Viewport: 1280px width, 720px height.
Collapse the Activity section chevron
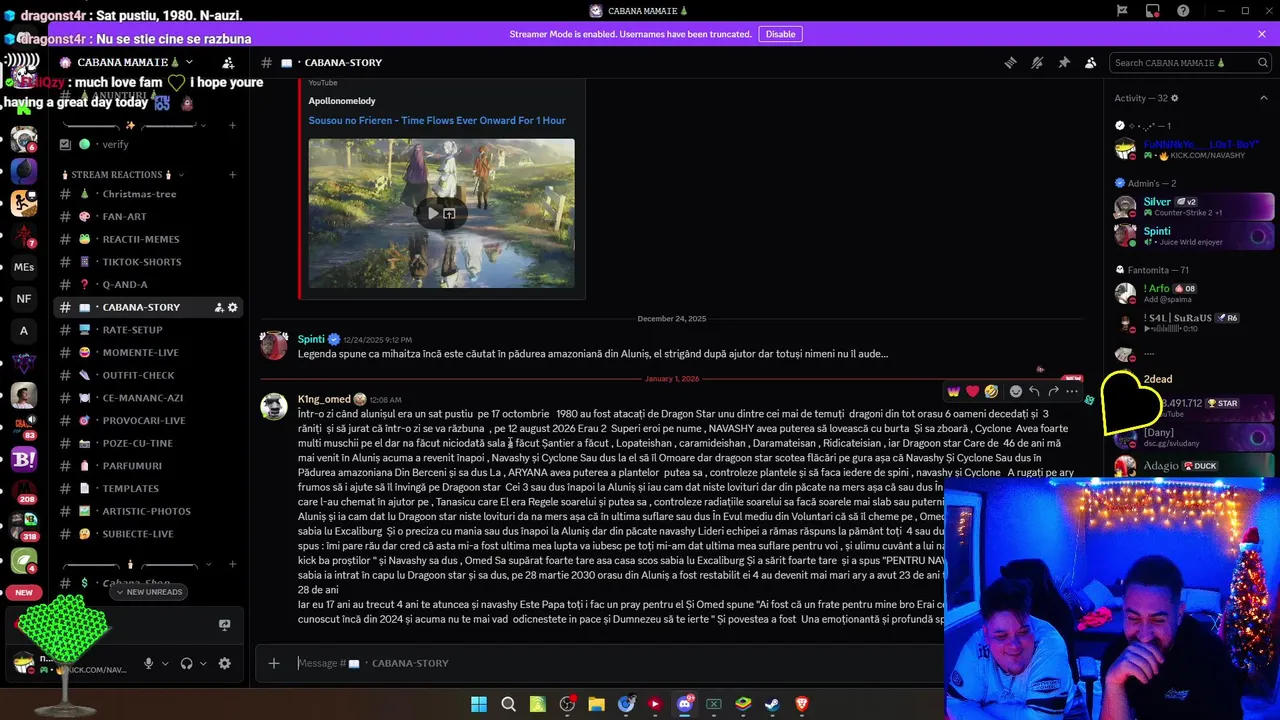tap(1264, 98)
